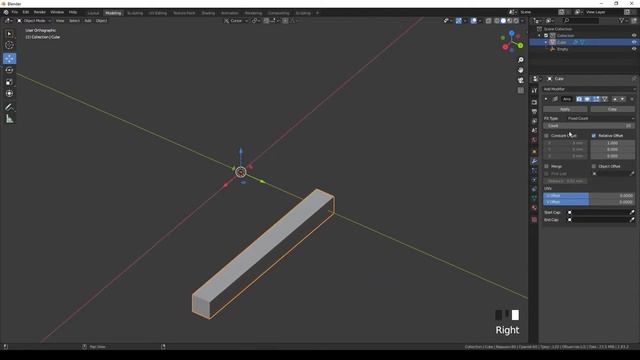Open the Output properties tab

click(534, 111)
